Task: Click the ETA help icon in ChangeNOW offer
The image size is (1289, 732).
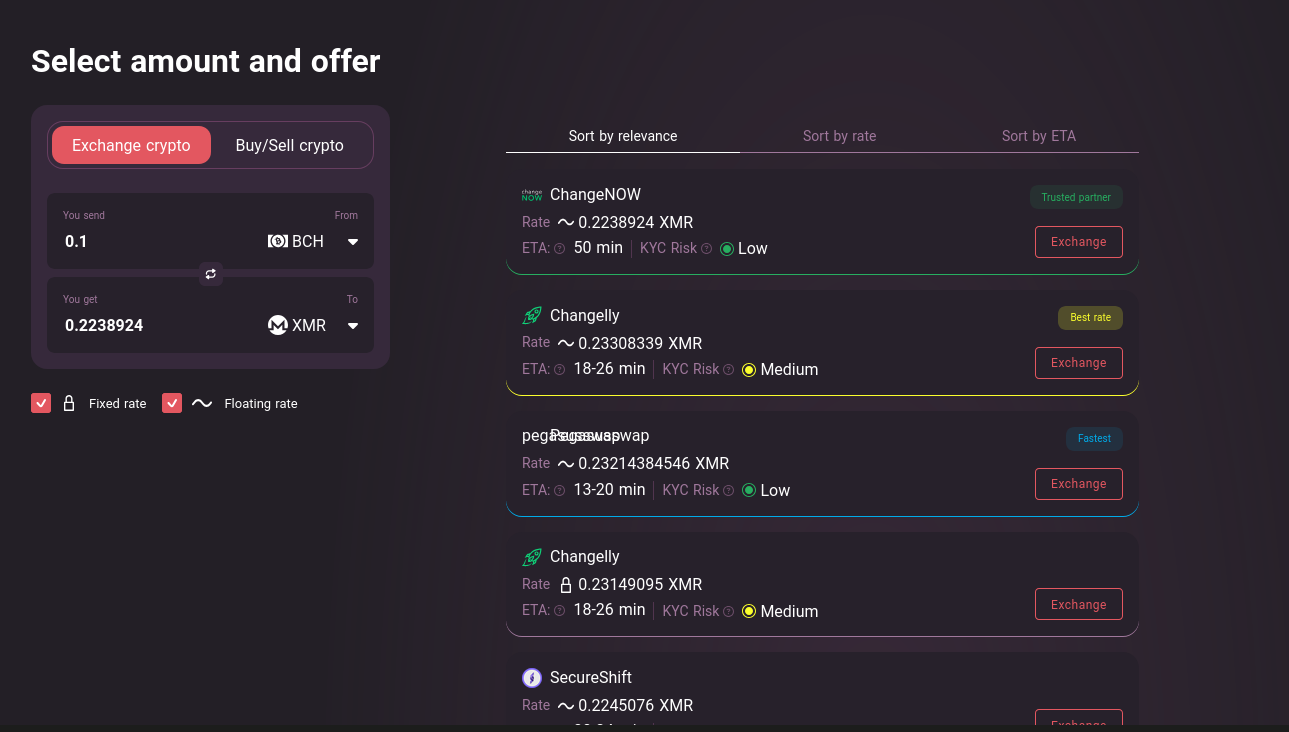Action: tap(560, 249)
